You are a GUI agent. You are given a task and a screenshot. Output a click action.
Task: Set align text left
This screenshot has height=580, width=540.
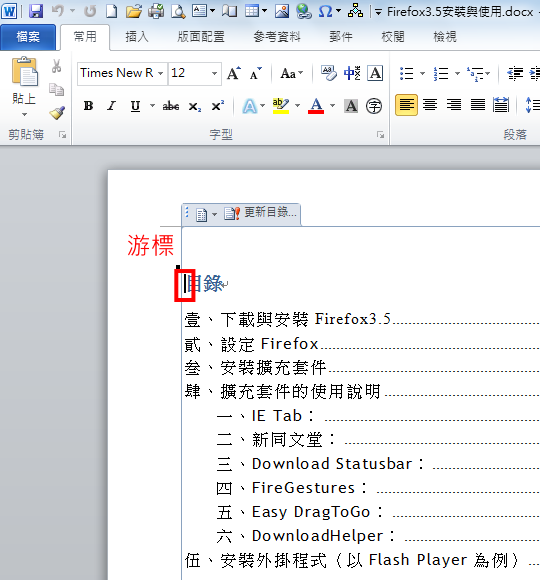click(406, 105)
